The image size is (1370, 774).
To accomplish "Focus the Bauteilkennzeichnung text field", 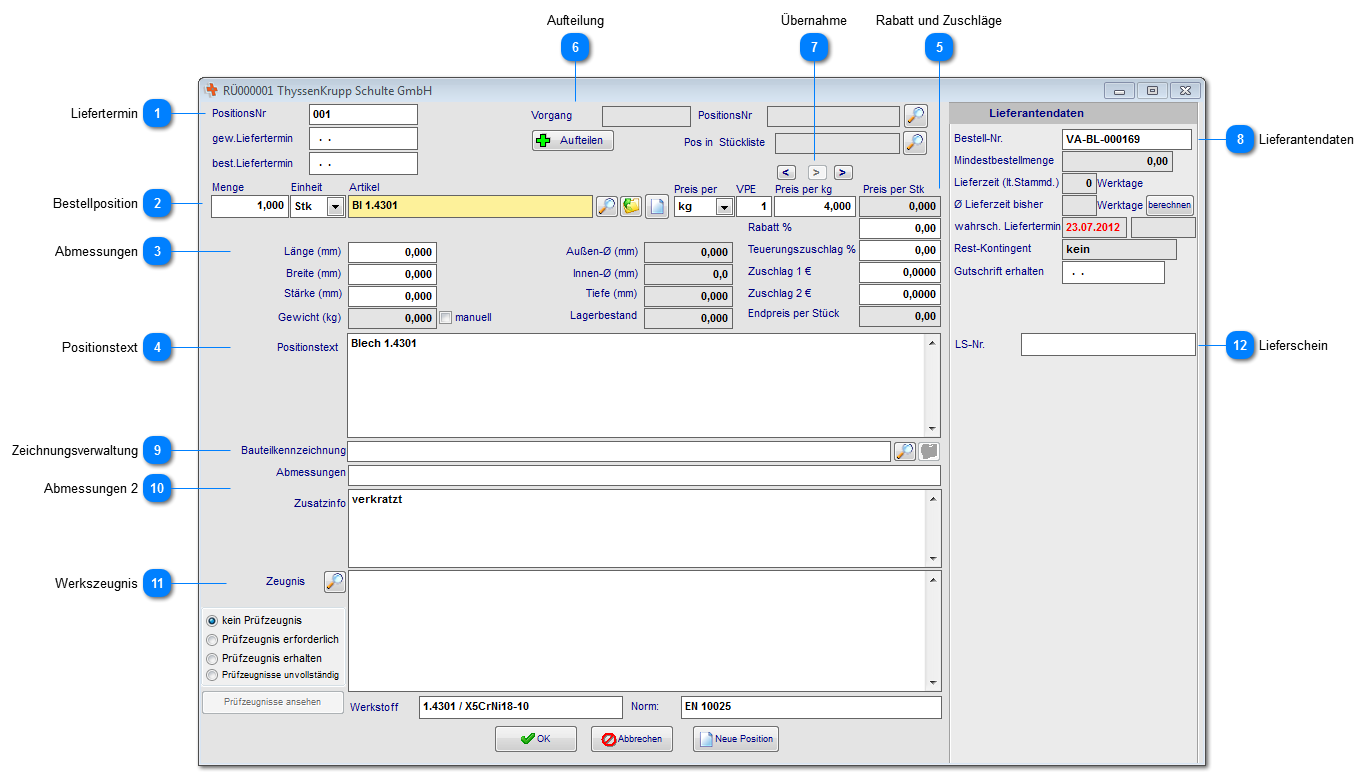I will click(619, 451).
